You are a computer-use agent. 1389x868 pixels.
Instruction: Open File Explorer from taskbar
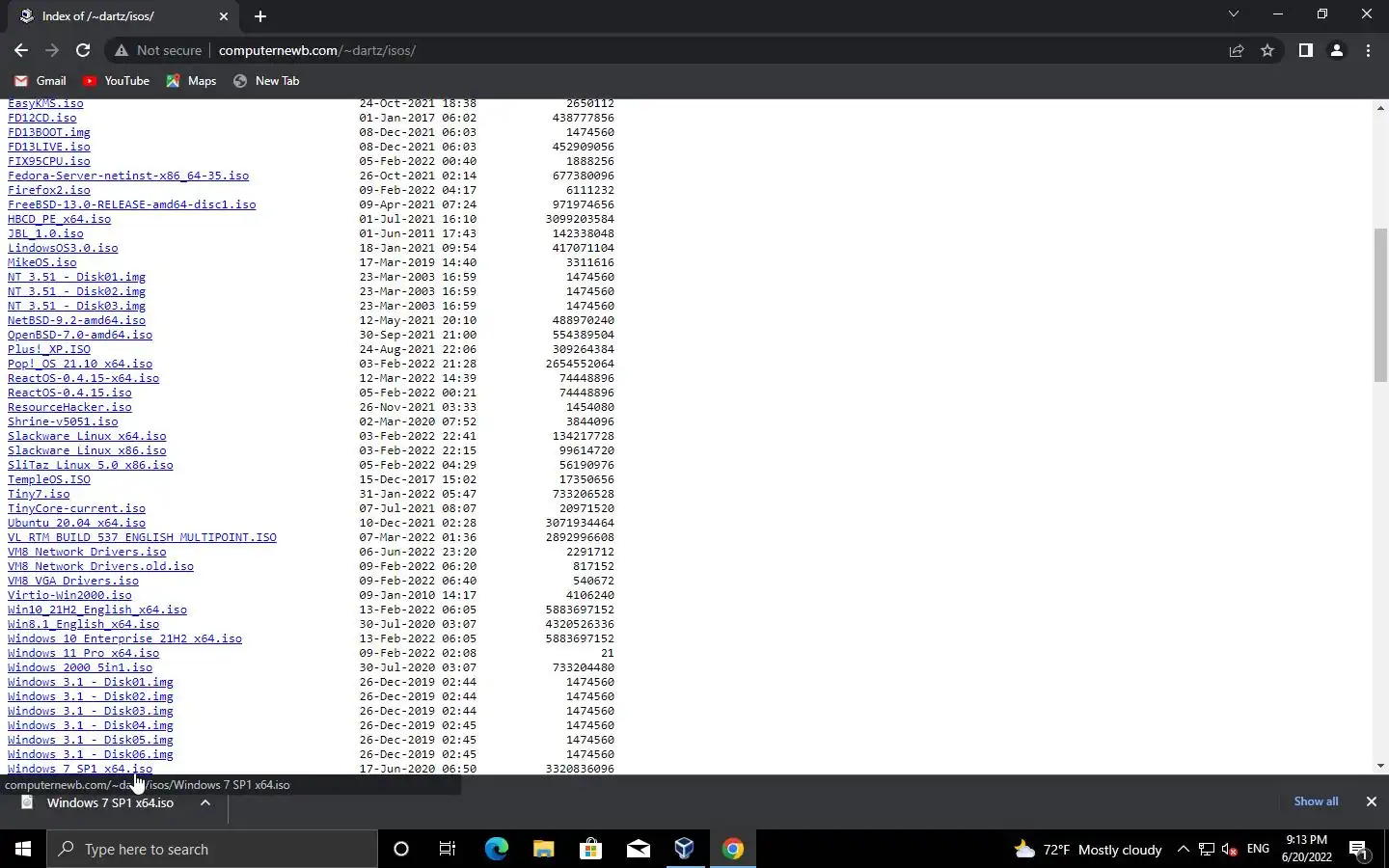[x=543, y=849]
